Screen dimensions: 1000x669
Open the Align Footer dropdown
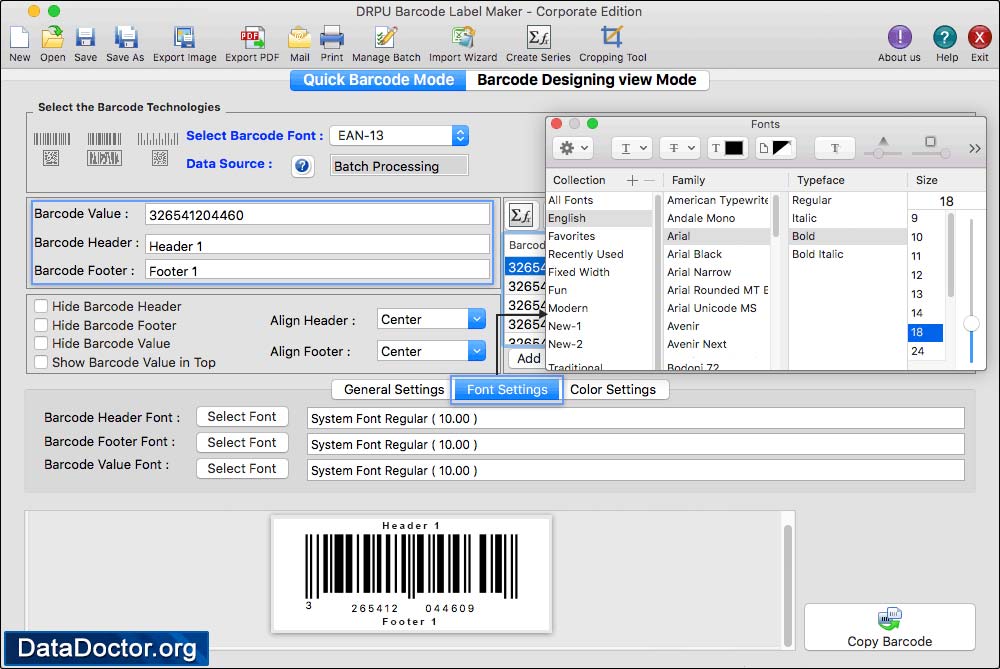[432, 351]
